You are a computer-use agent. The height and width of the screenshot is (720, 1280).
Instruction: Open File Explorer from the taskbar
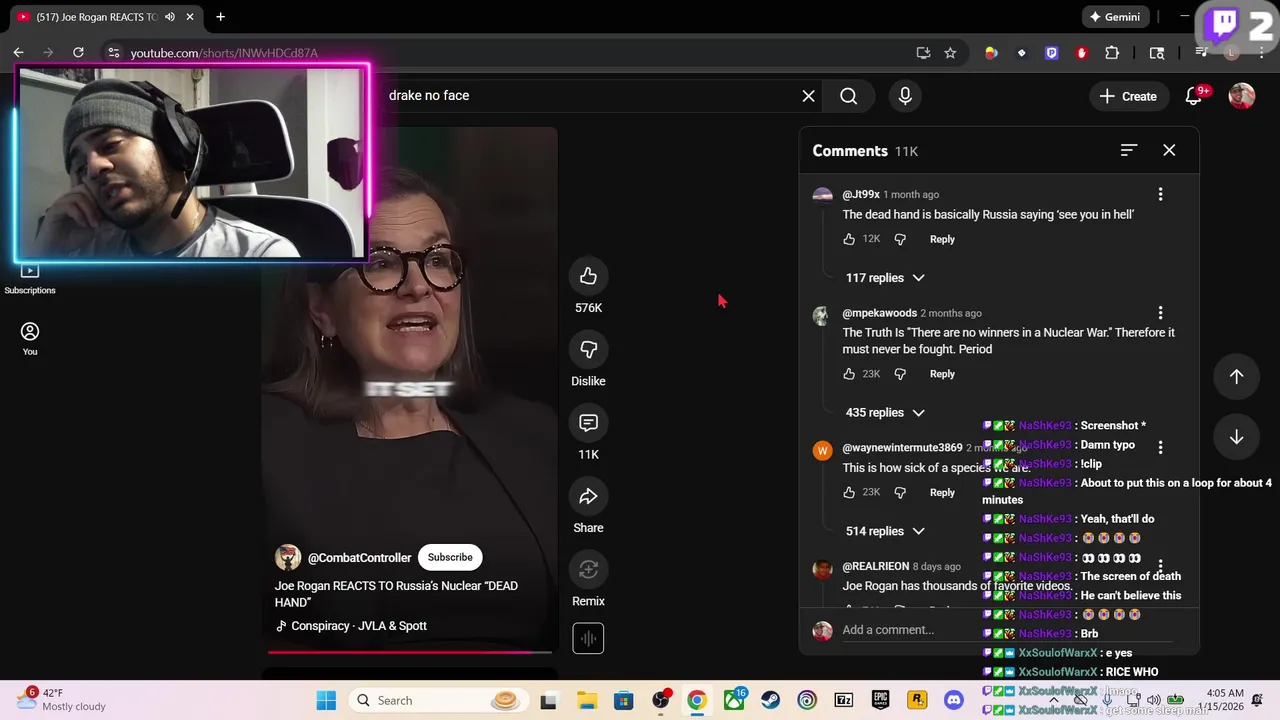pyautogui.click(x=586, y=700)
